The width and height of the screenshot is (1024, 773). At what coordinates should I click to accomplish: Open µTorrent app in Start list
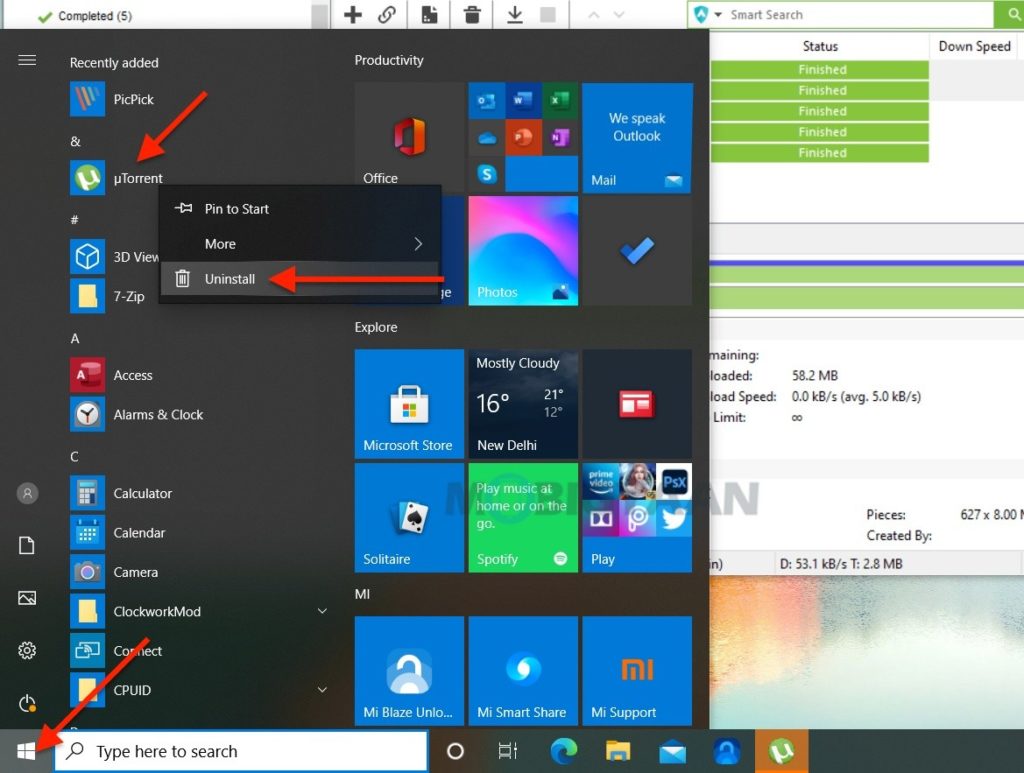117,178
